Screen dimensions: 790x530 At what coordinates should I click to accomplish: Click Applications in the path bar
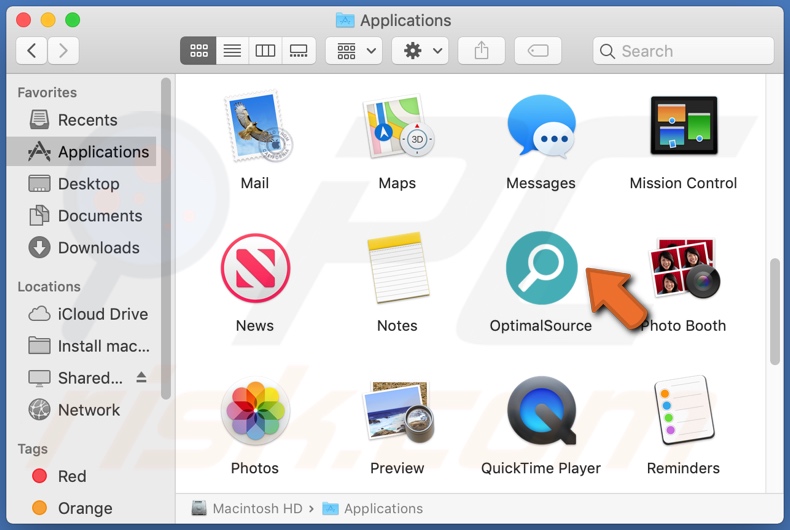373,508
